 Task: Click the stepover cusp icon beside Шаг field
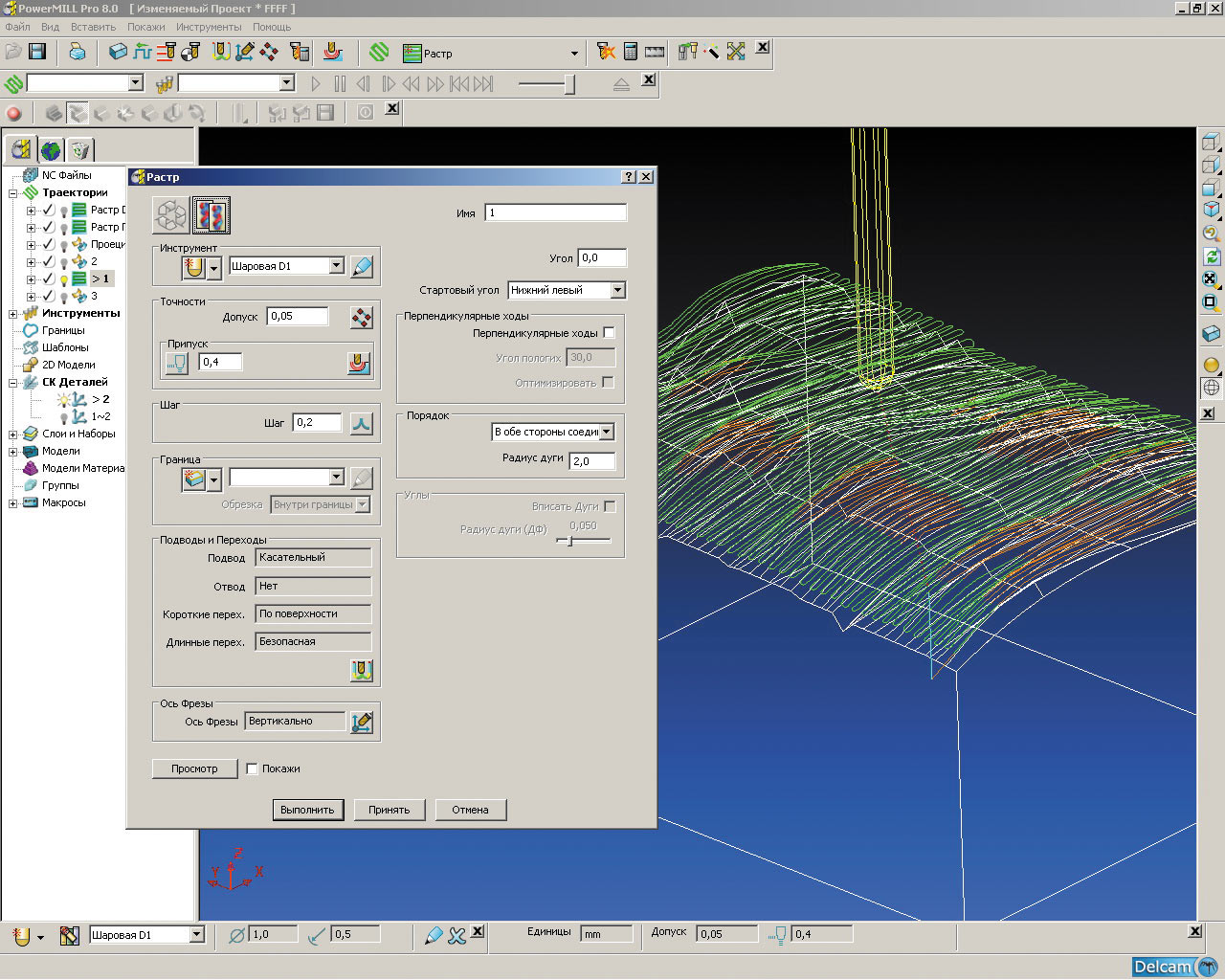361,423
